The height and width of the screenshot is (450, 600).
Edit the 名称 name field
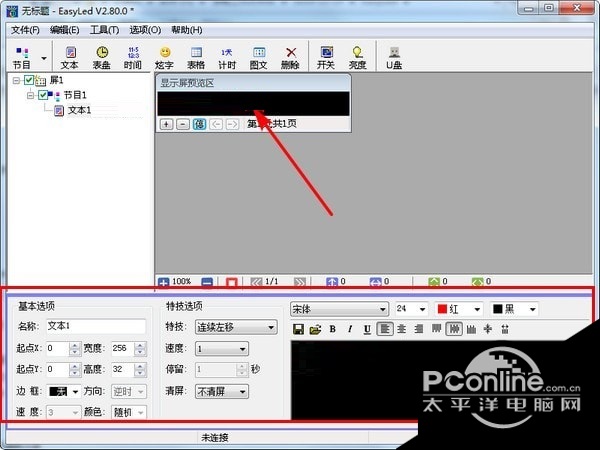pyautogui.click(x=96, y=326)
